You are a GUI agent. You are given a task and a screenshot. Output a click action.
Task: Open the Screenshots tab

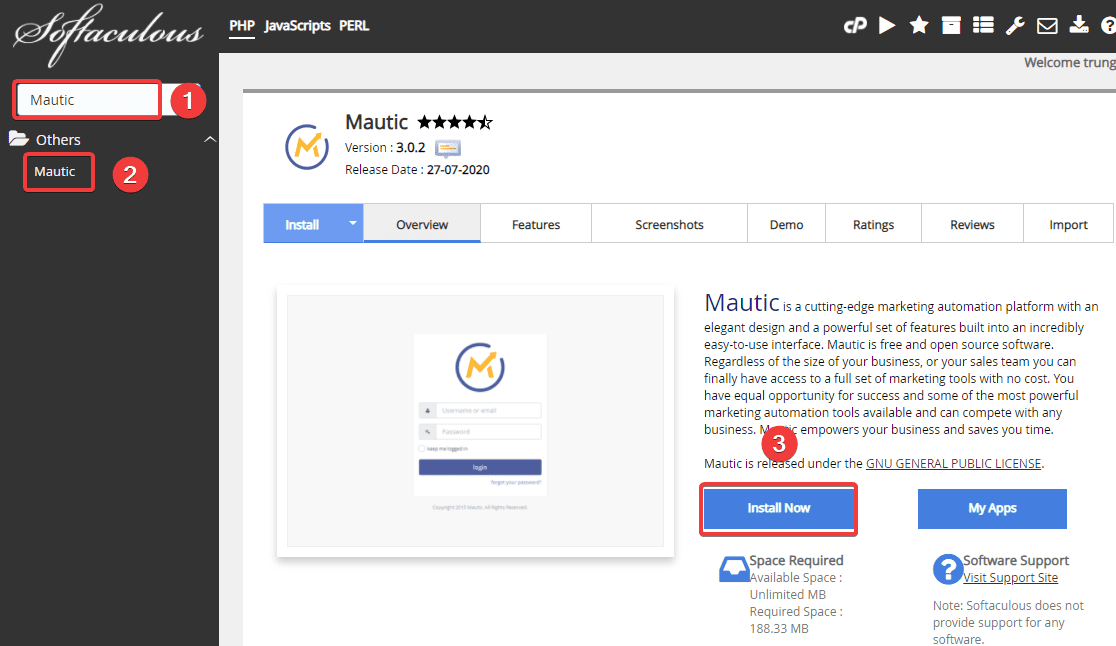pos(669,225)
